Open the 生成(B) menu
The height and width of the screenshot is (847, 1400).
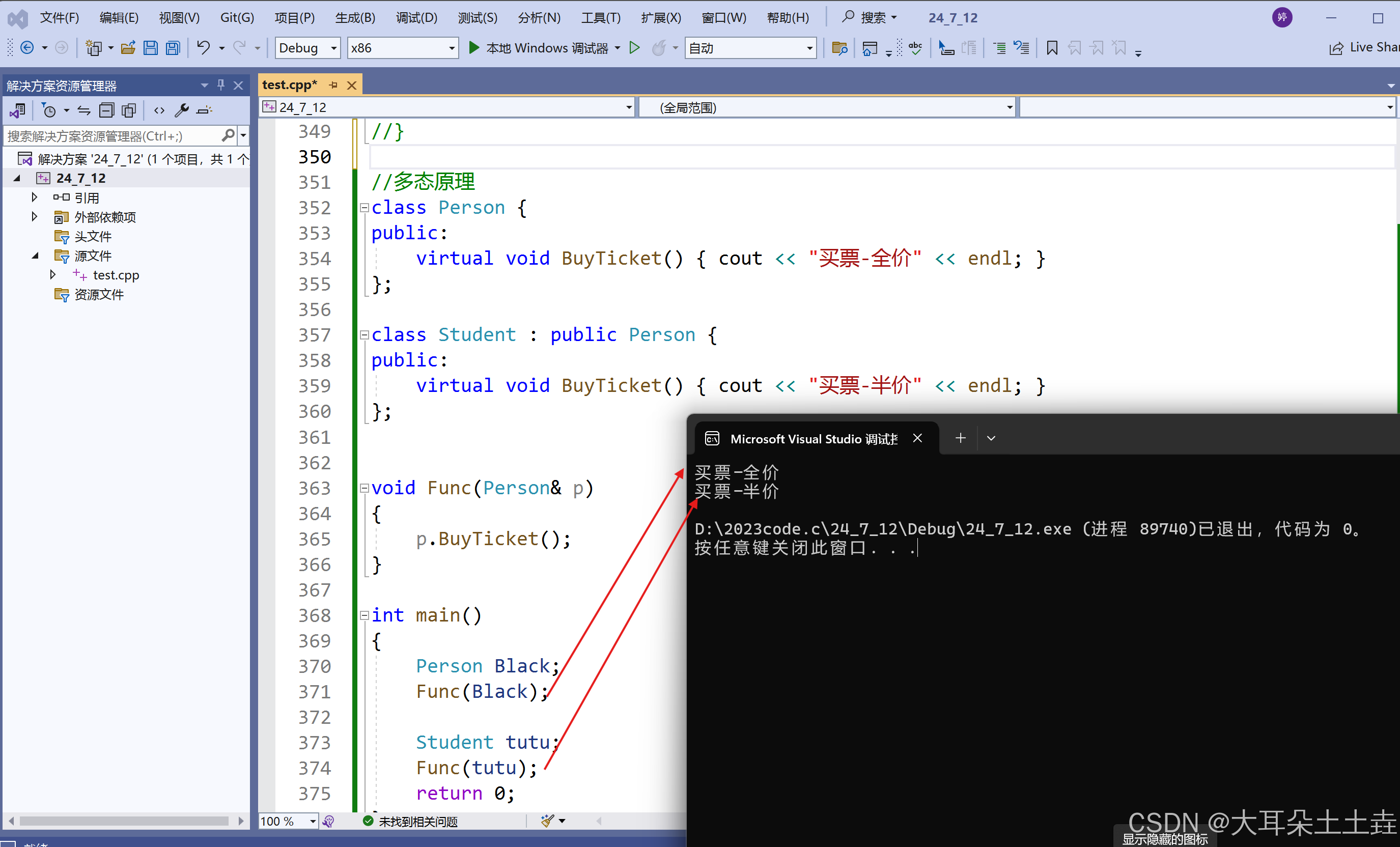354,18
